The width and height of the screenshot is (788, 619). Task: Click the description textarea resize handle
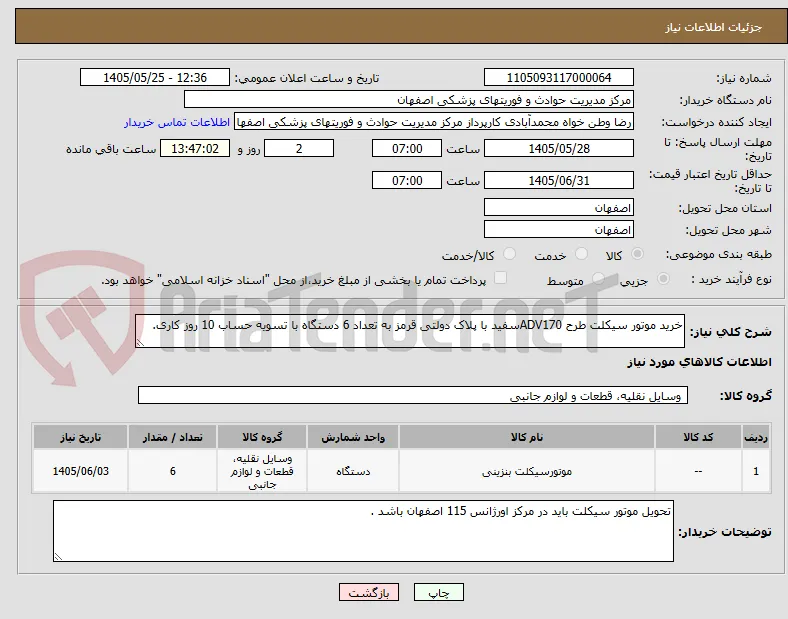pos(140,343)
